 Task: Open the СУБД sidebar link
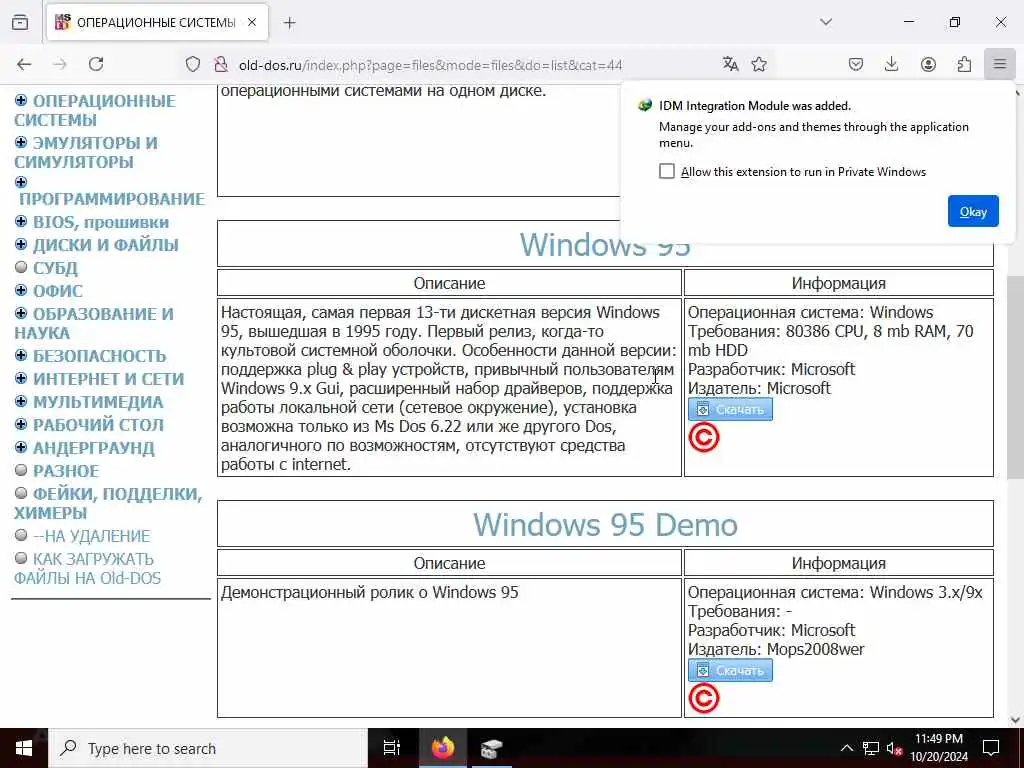[56, 268]
